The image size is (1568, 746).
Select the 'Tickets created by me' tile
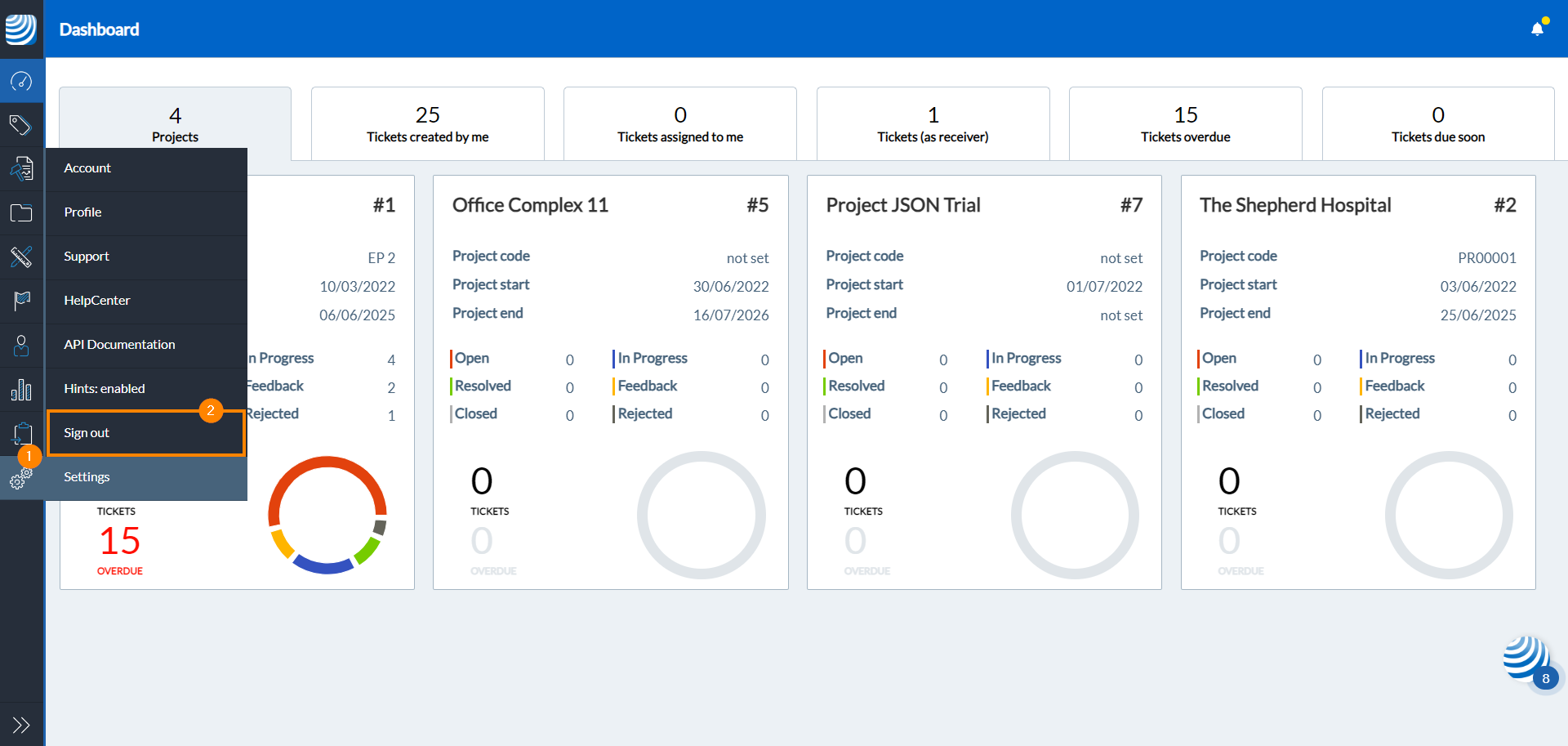click(427, 123)
